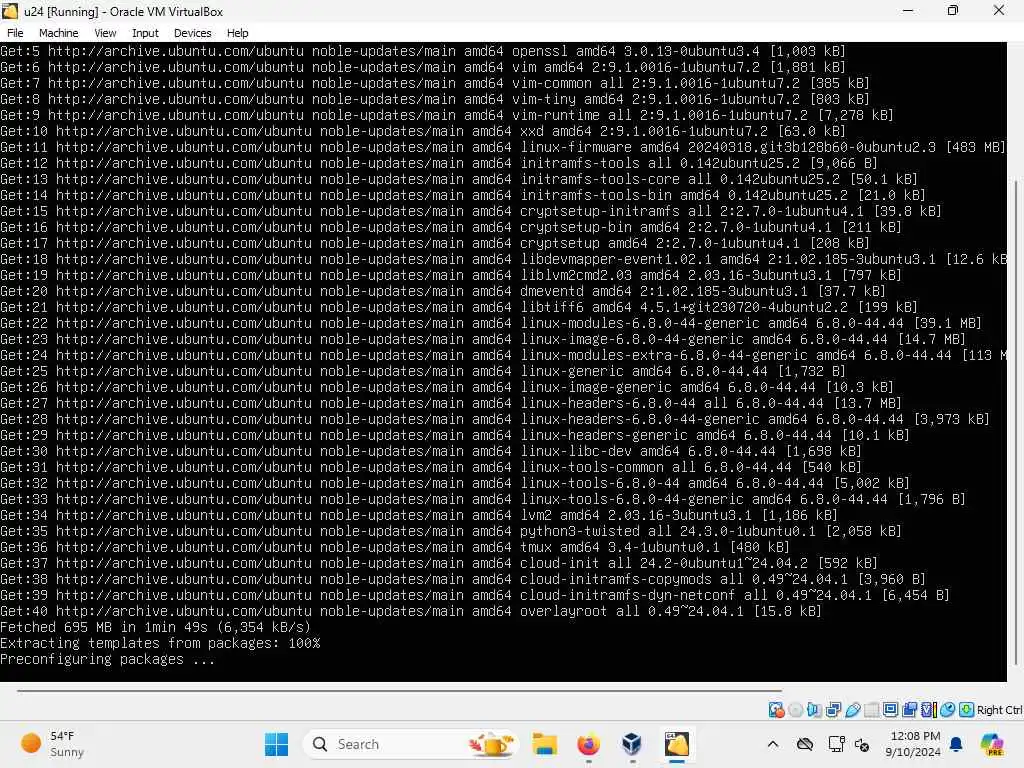This screenshot has width=1024, height=768.
Task: Click the audio indicator in VirtualBox status bar
Action: pos(814,709)
